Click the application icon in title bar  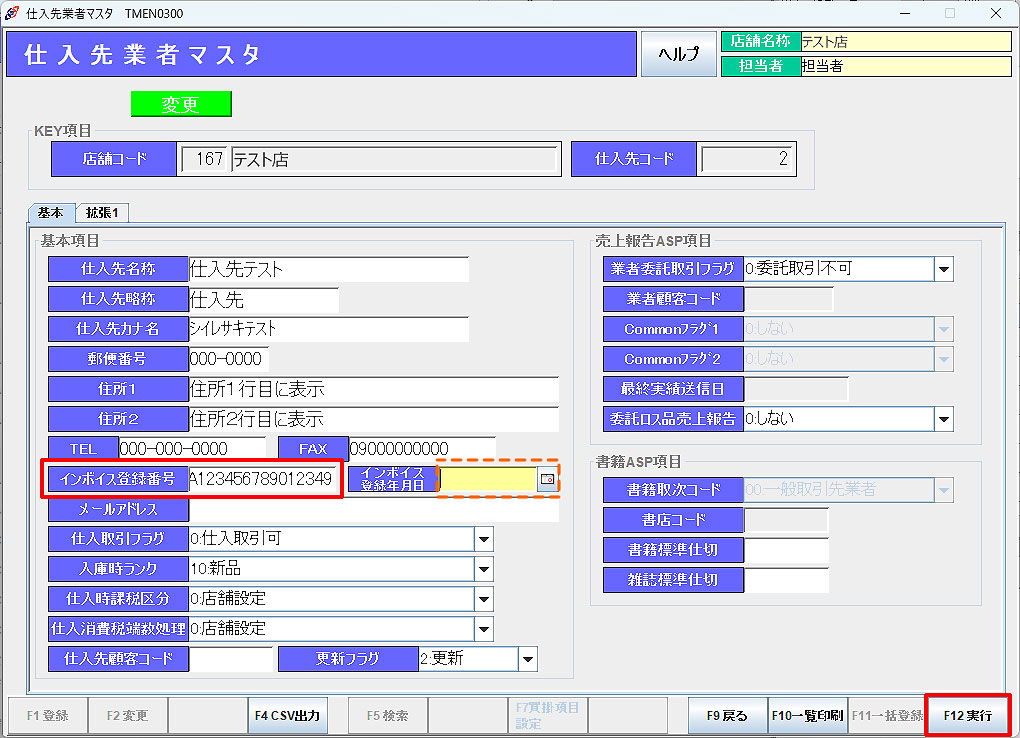[x=12, y=13]
